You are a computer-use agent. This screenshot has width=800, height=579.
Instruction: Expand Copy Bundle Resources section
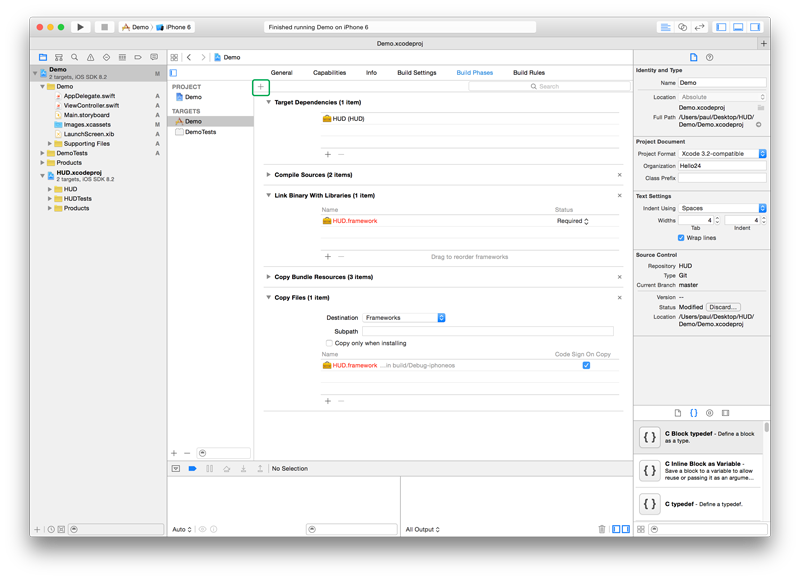coord(268,277)
